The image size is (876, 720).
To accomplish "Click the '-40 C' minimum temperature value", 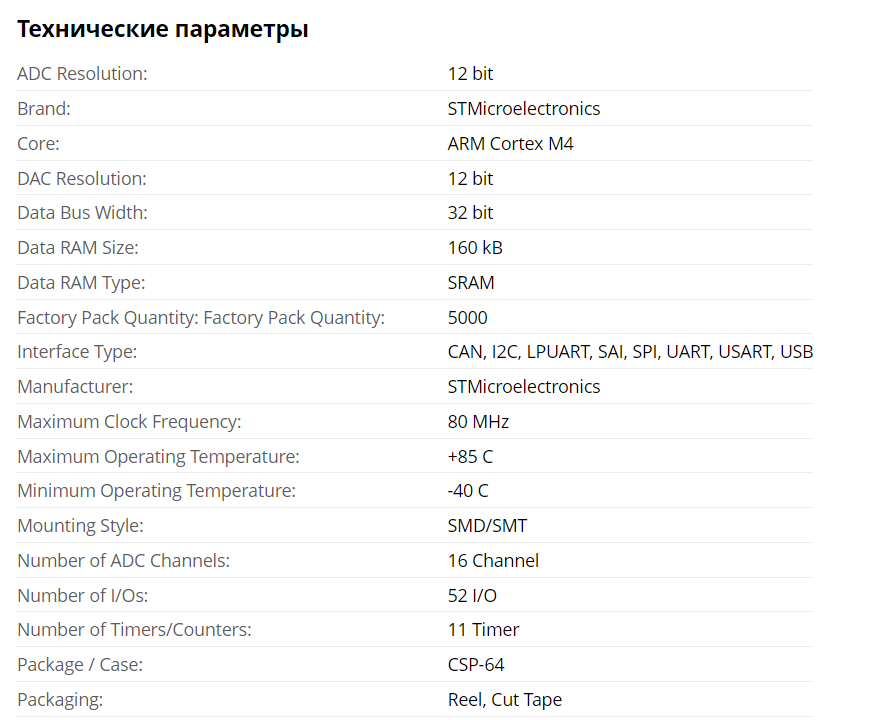I will tap(468, 491).
